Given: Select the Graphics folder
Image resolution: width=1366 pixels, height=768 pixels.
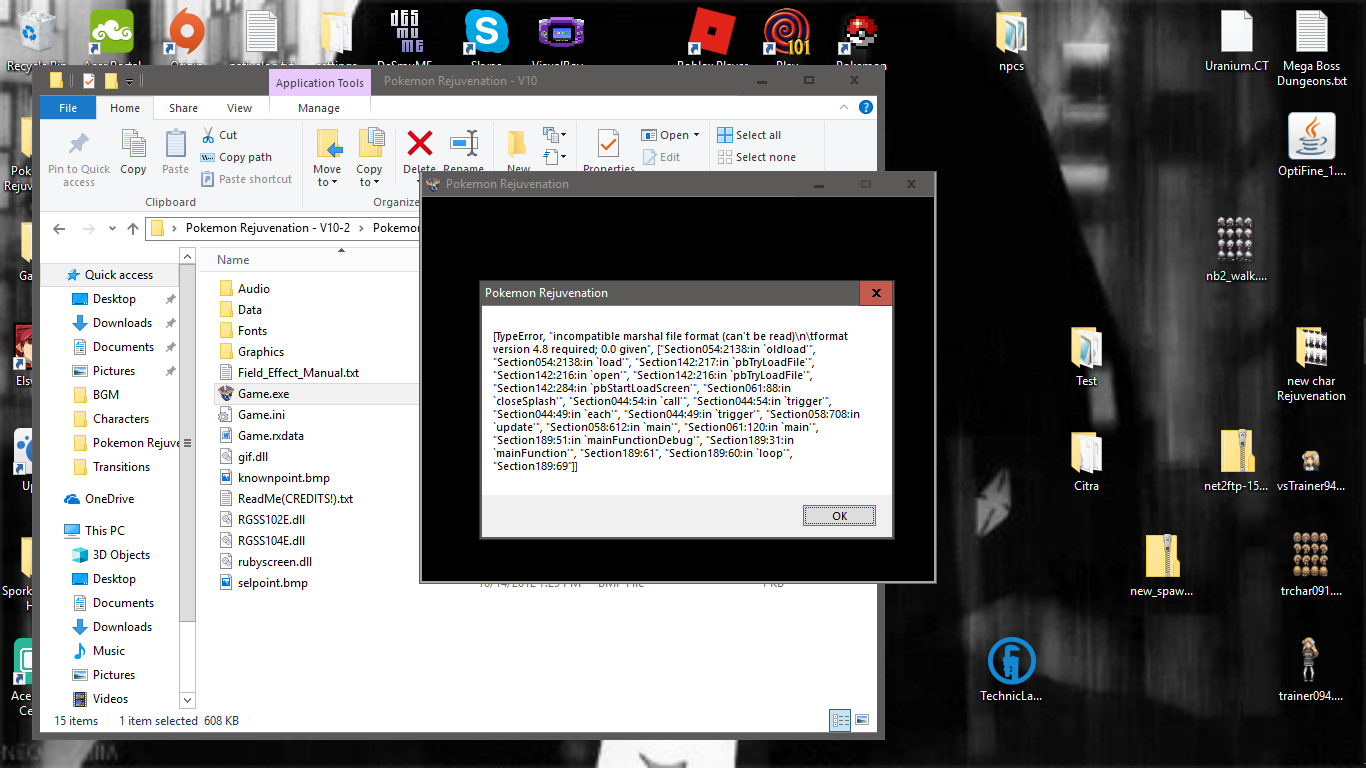Looking at the screenshot, I should click(261, 351).
